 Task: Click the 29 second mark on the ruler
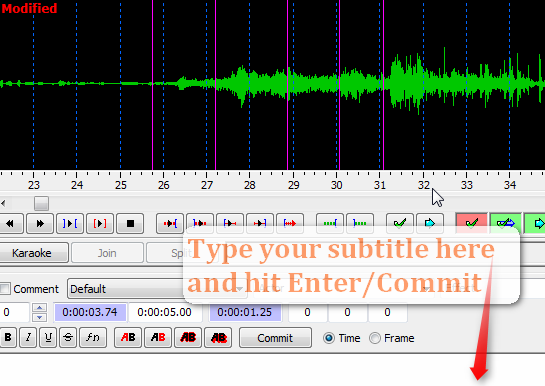click(x=293, y=185)
